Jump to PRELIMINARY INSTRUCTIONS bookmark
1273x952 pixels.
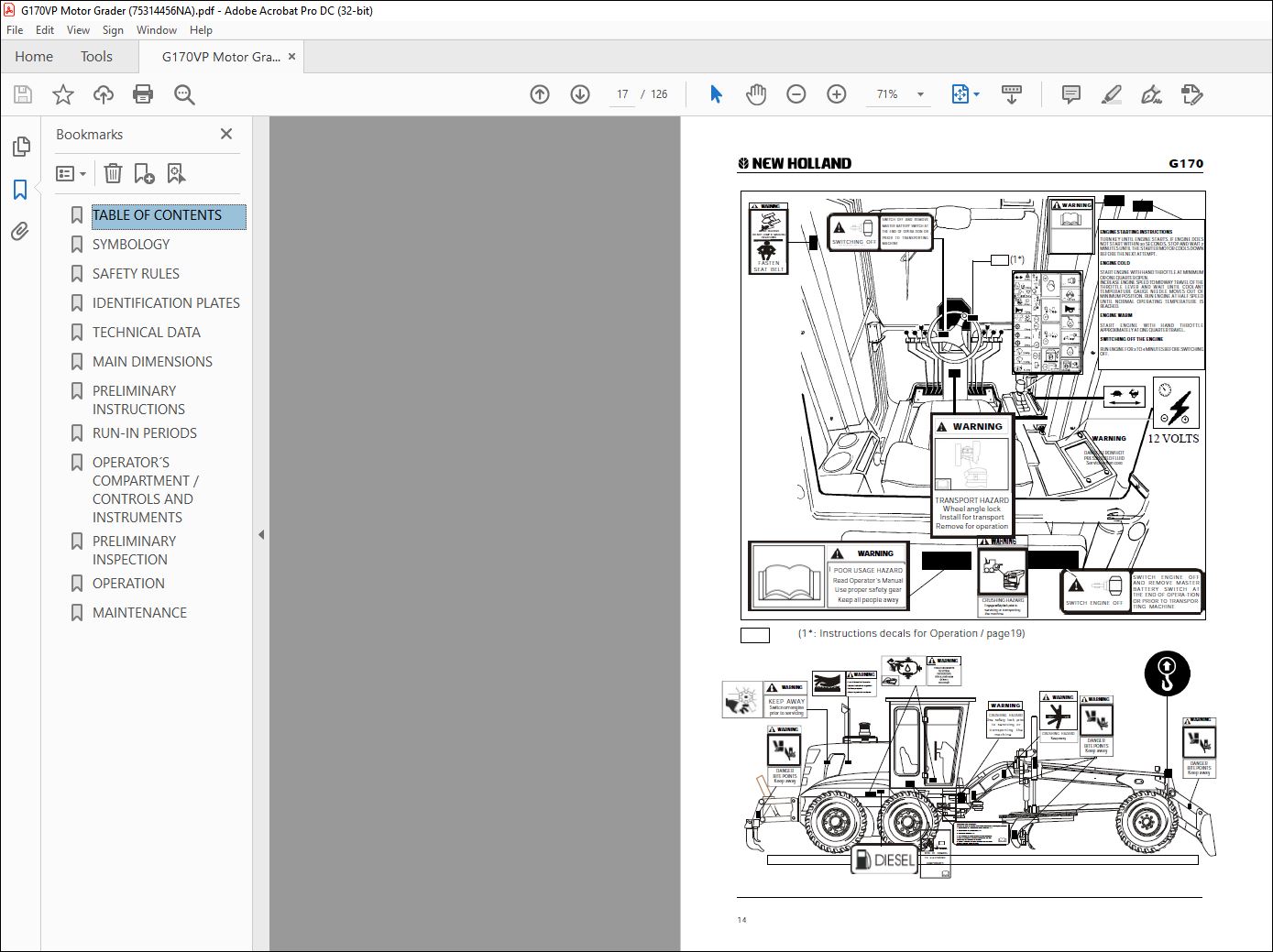pyautogui.click(x=138, y=400)
